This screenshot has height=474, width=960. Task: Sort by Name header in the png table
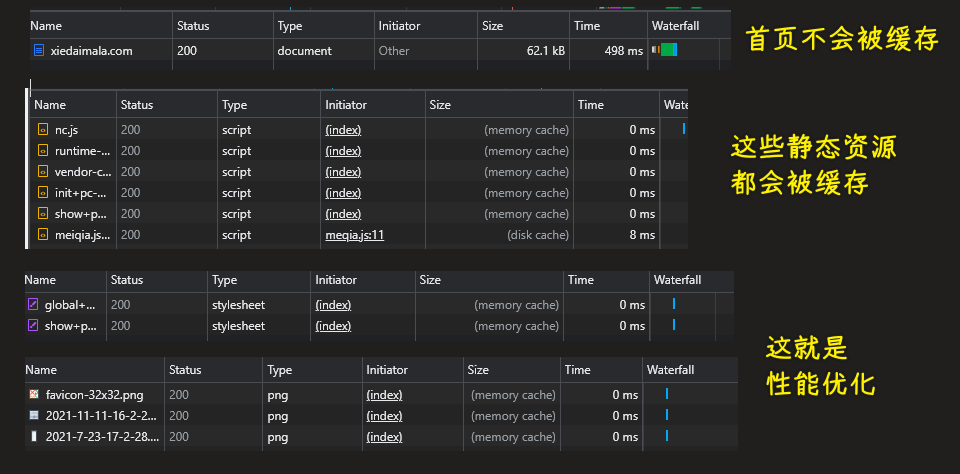[41, 370]
